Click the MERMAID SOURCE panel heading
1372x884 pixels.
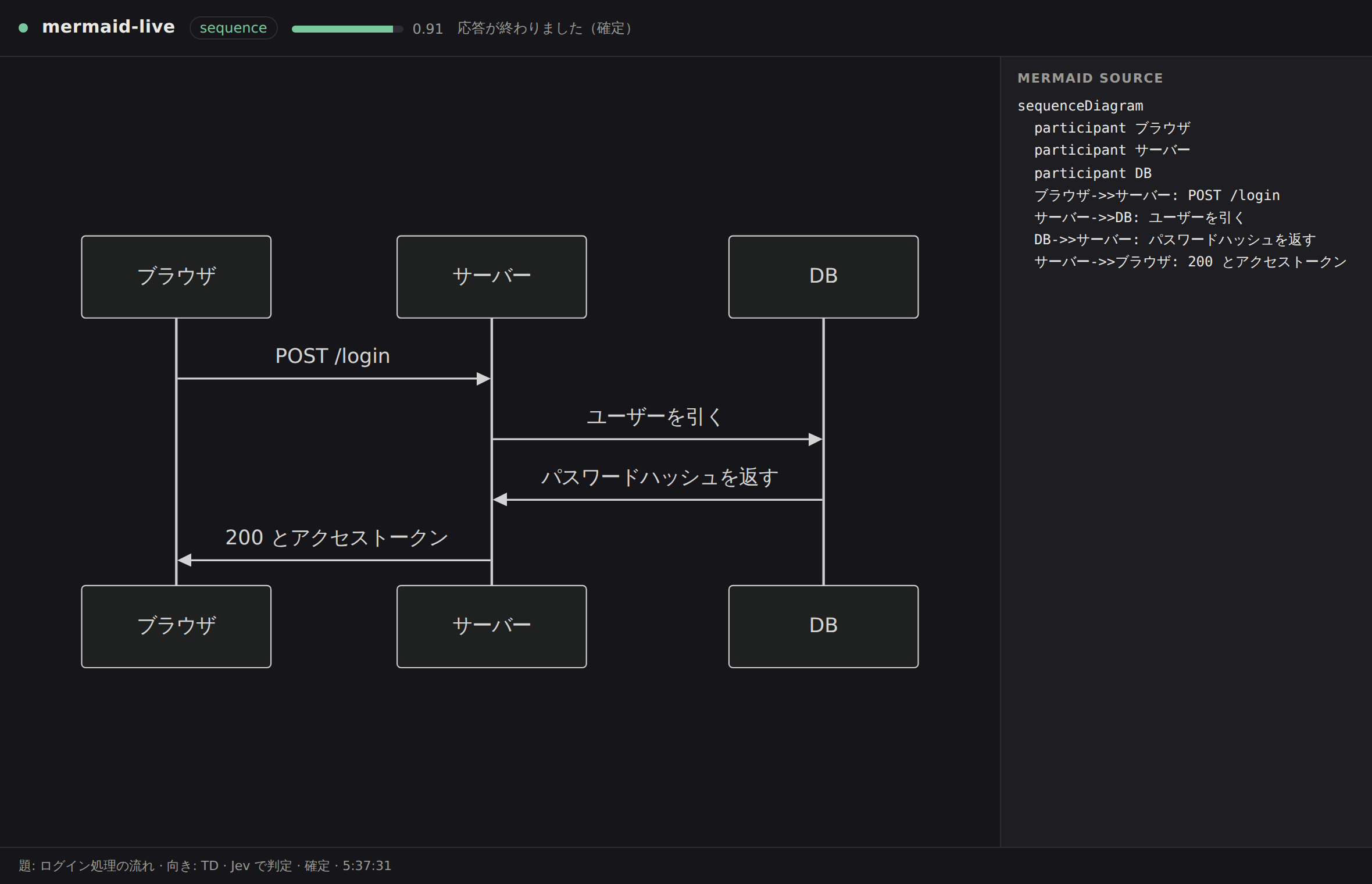tap(1090, 78)
